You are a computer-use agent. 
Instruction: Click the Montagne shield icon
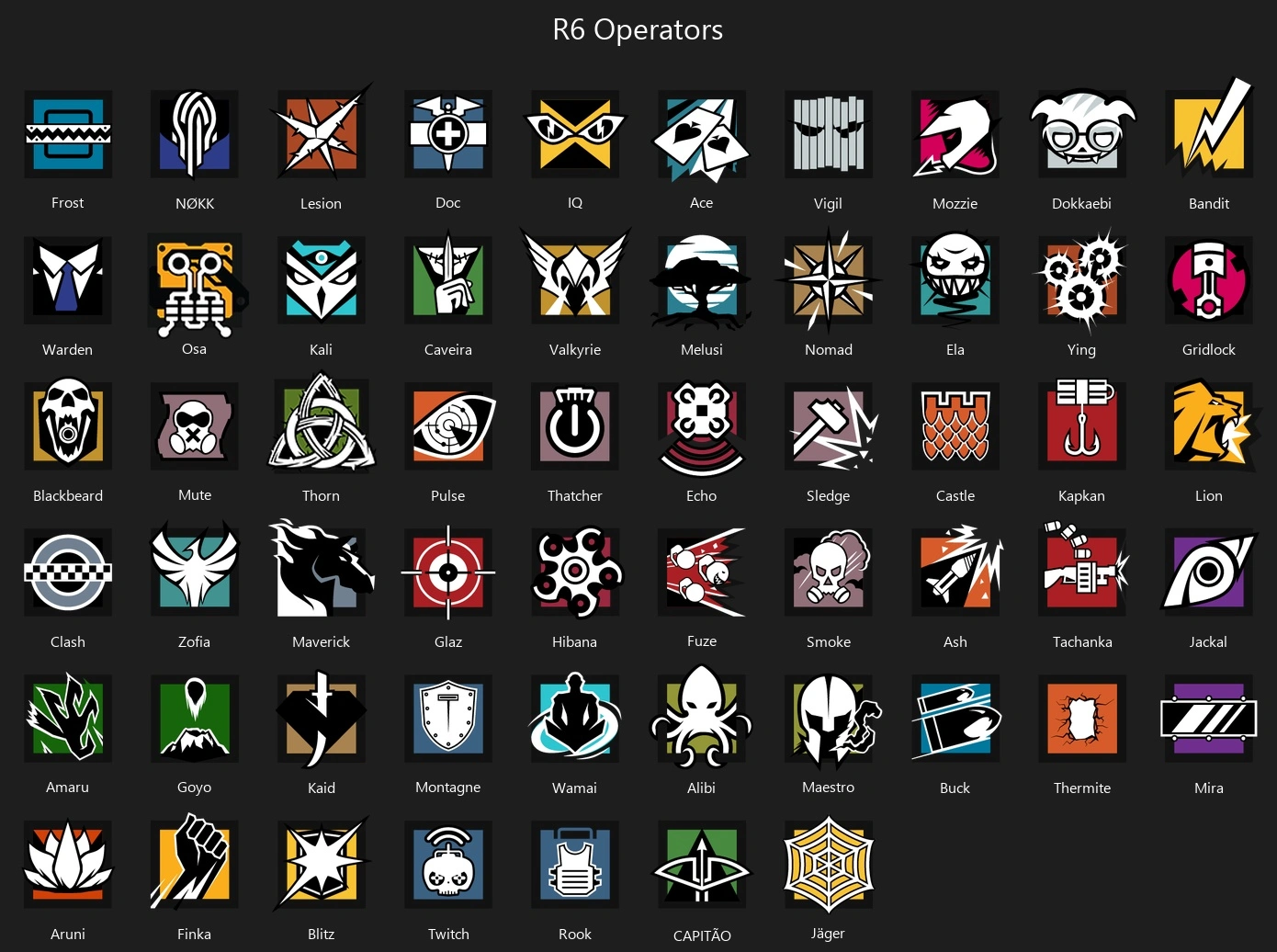448,719
